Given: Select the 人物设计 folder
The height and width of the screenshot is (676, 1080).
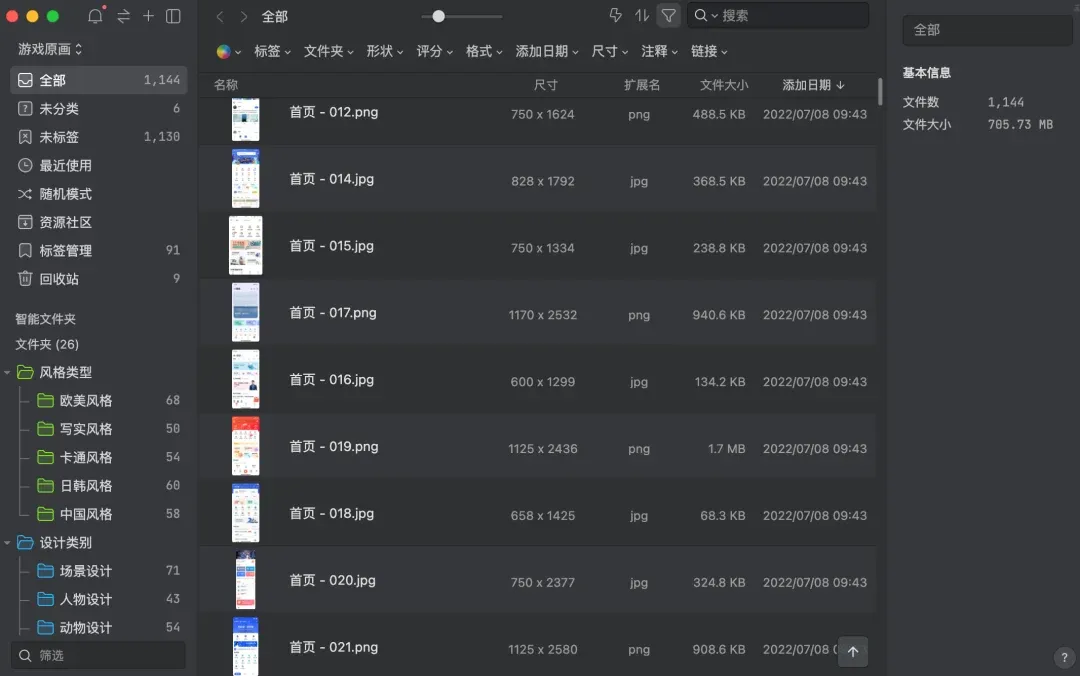Looking at the screenshot, I should pyautogui.click(x=99, y=600).
